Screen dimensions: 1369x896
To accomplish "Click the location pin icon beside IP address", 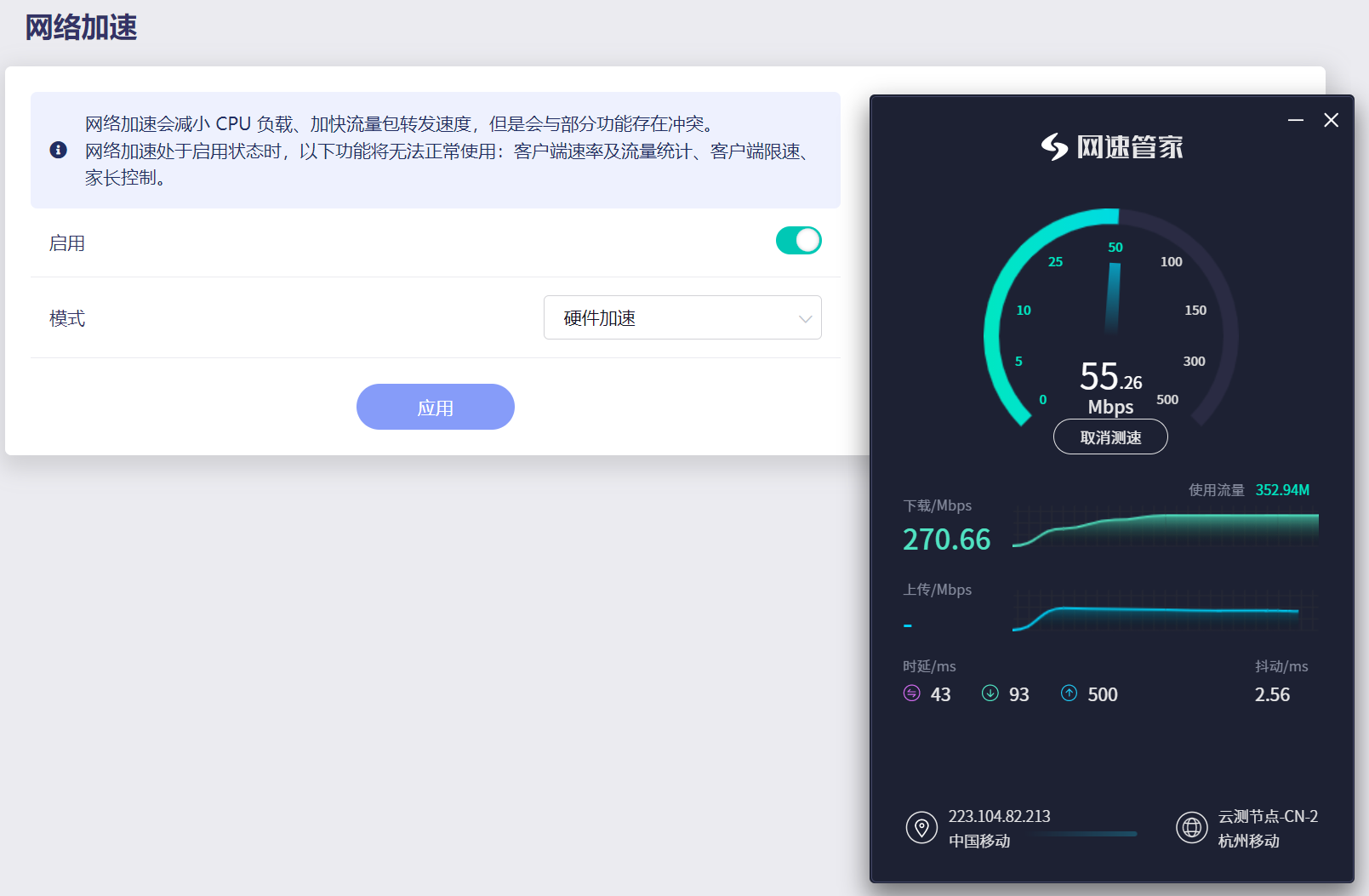I will 921,827.
